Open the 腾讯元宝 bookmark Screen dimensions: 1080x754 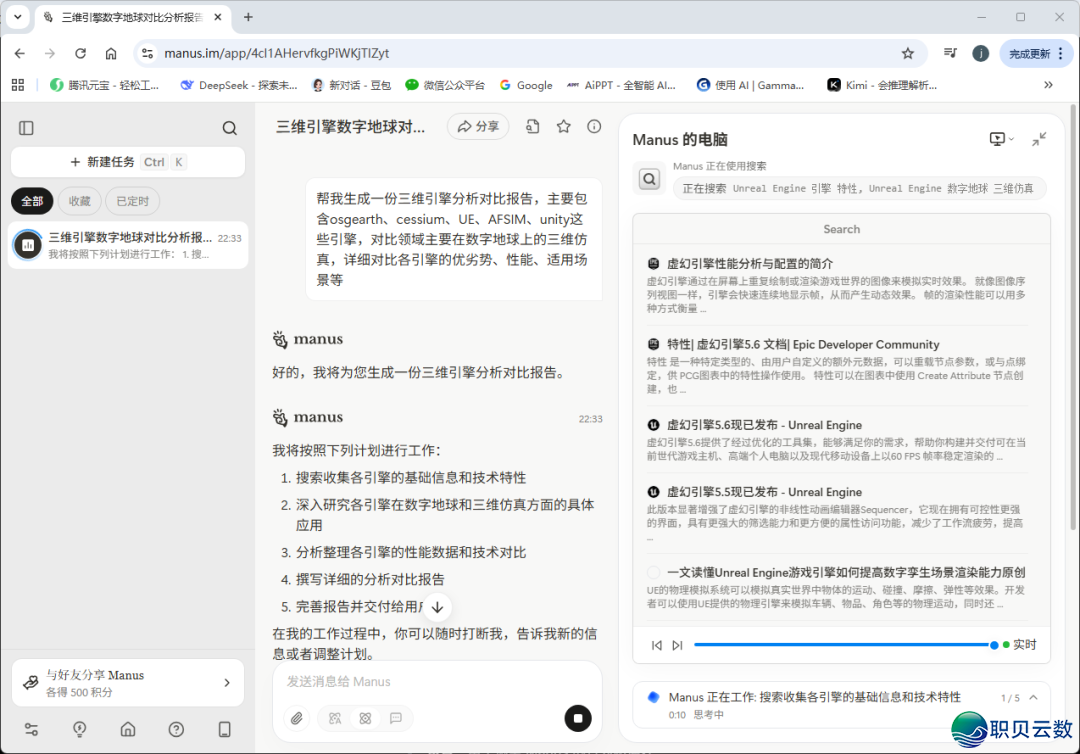(x=104, y=85)
